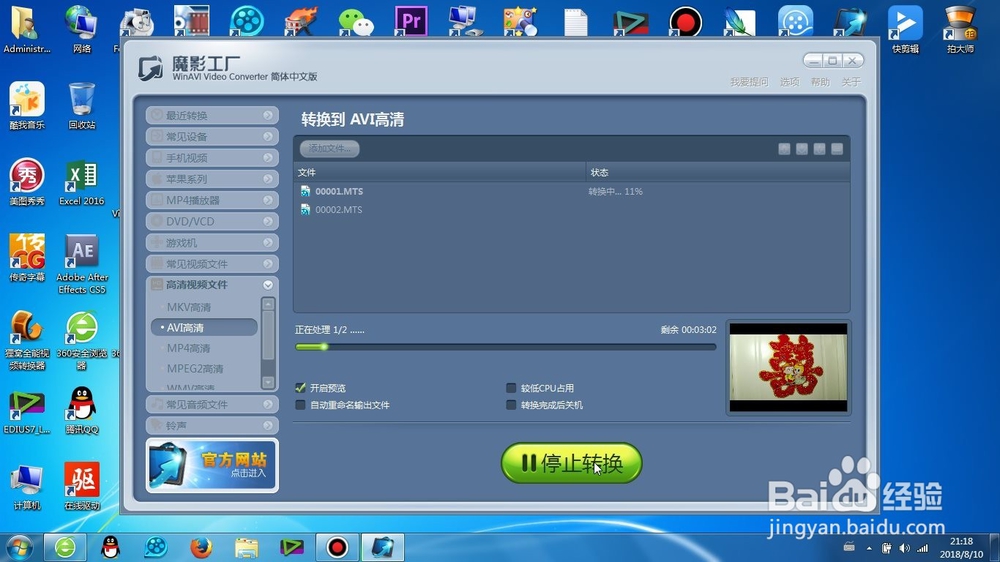The width and height of the screenshot is (1000, 562).
Task: Open the 计算机 desktop icon
Action: 27,487
